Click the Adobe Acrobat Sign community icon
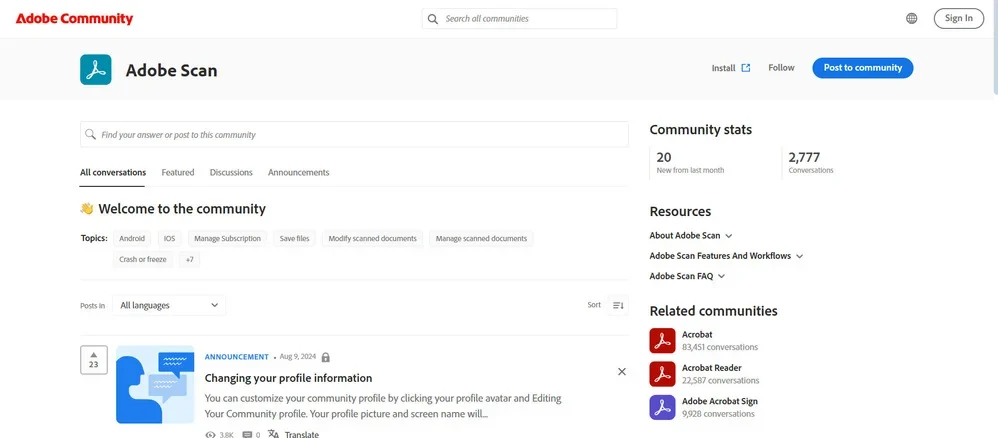 click(662, 407)
